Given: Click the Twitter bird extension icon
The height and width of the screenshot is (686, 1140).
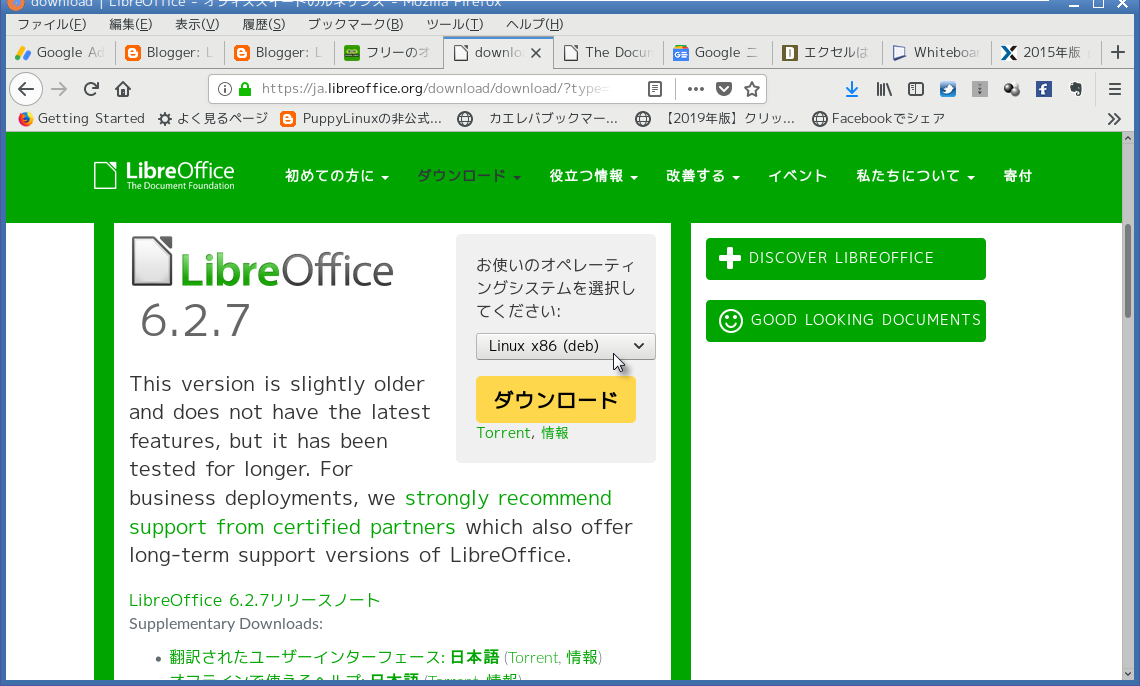Looking at the screenshot, I should coord(947,89).
